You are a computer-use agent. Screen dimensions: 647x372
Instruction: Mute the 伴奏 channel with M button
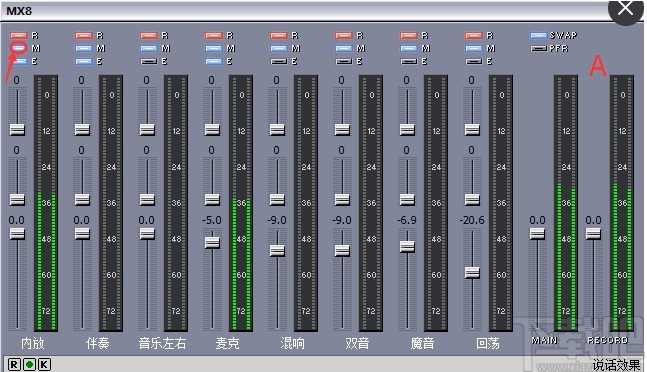click(84, 48)
